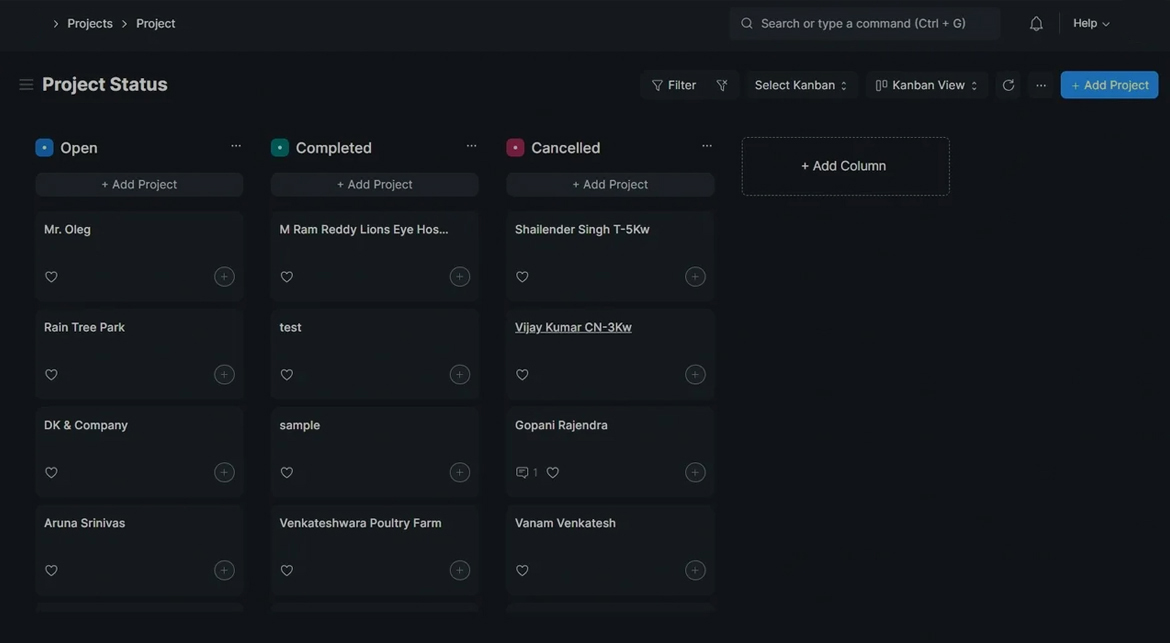The width and height of the screenshot is (1170, 643).
Task: Refresh the project list
Action: 1008,85
